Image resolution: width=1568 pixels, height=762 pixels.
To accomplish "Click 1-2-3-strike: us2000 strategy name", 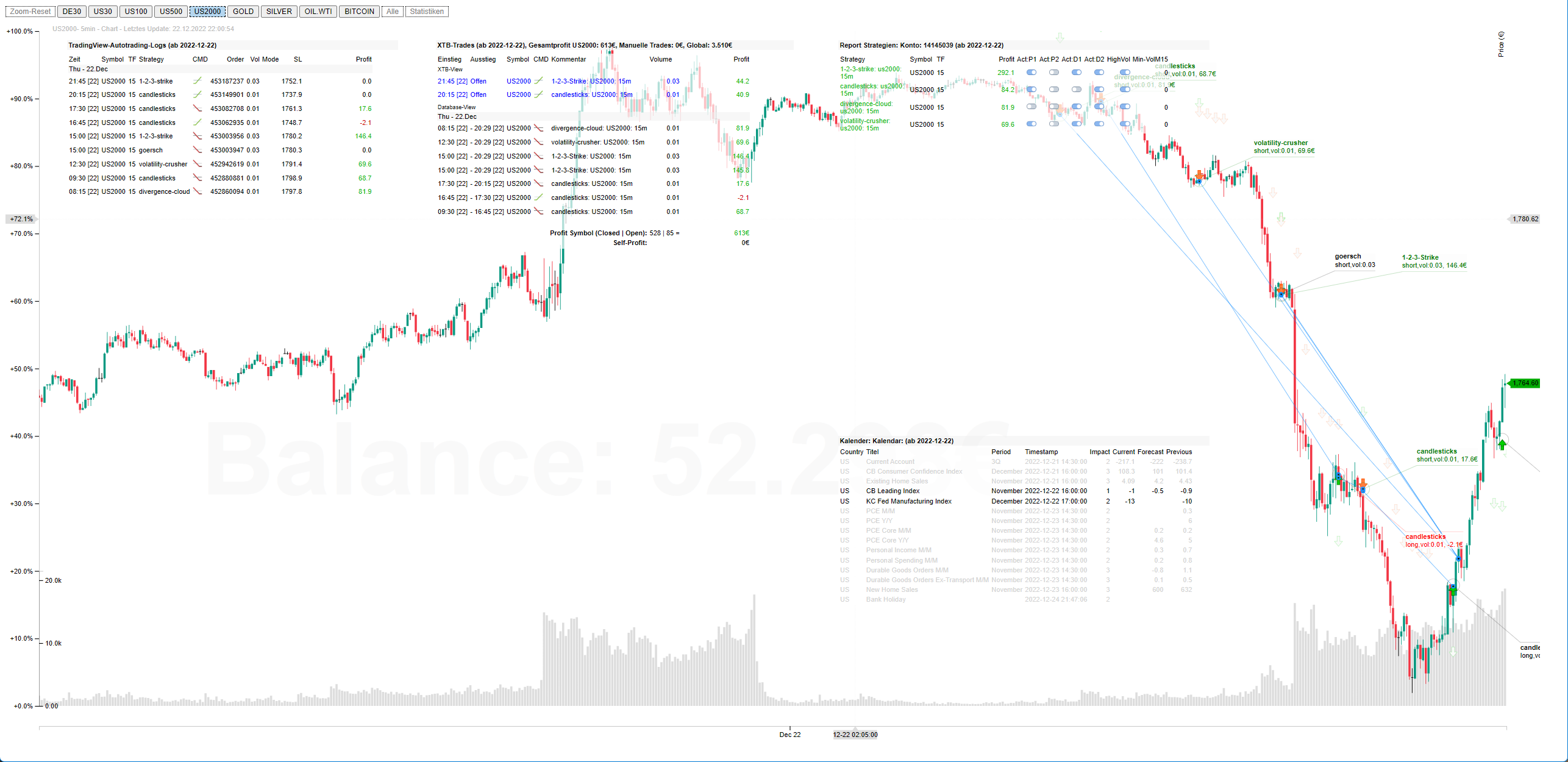I will [871, 73].
